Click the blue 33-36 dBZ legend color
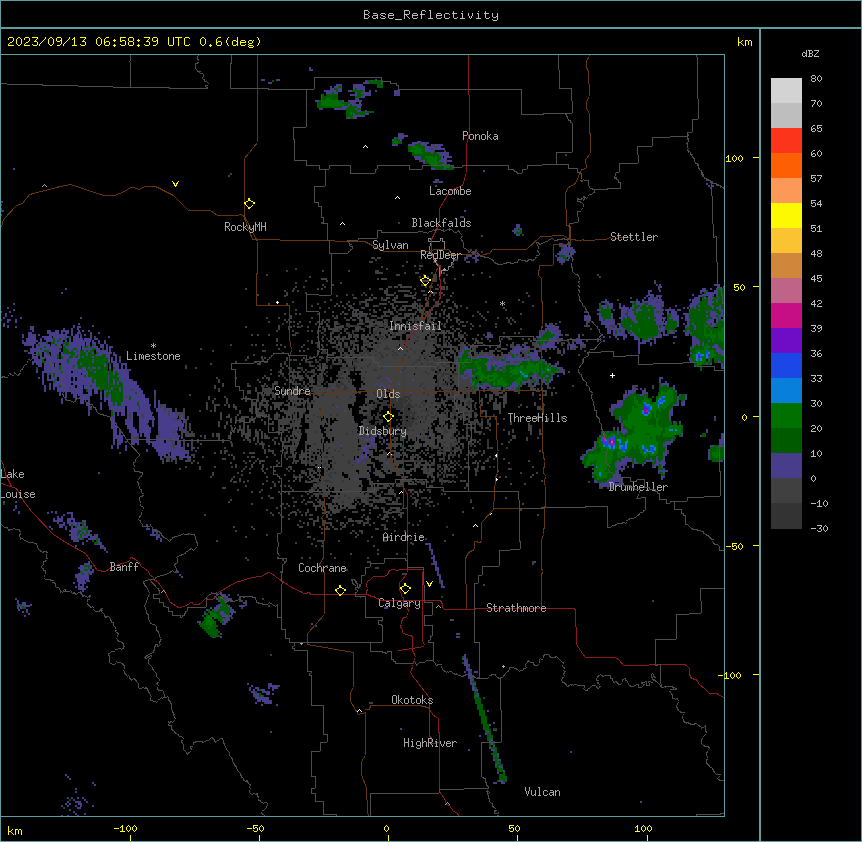This screenshot has width=862, height=842. (x=786, y=366)
